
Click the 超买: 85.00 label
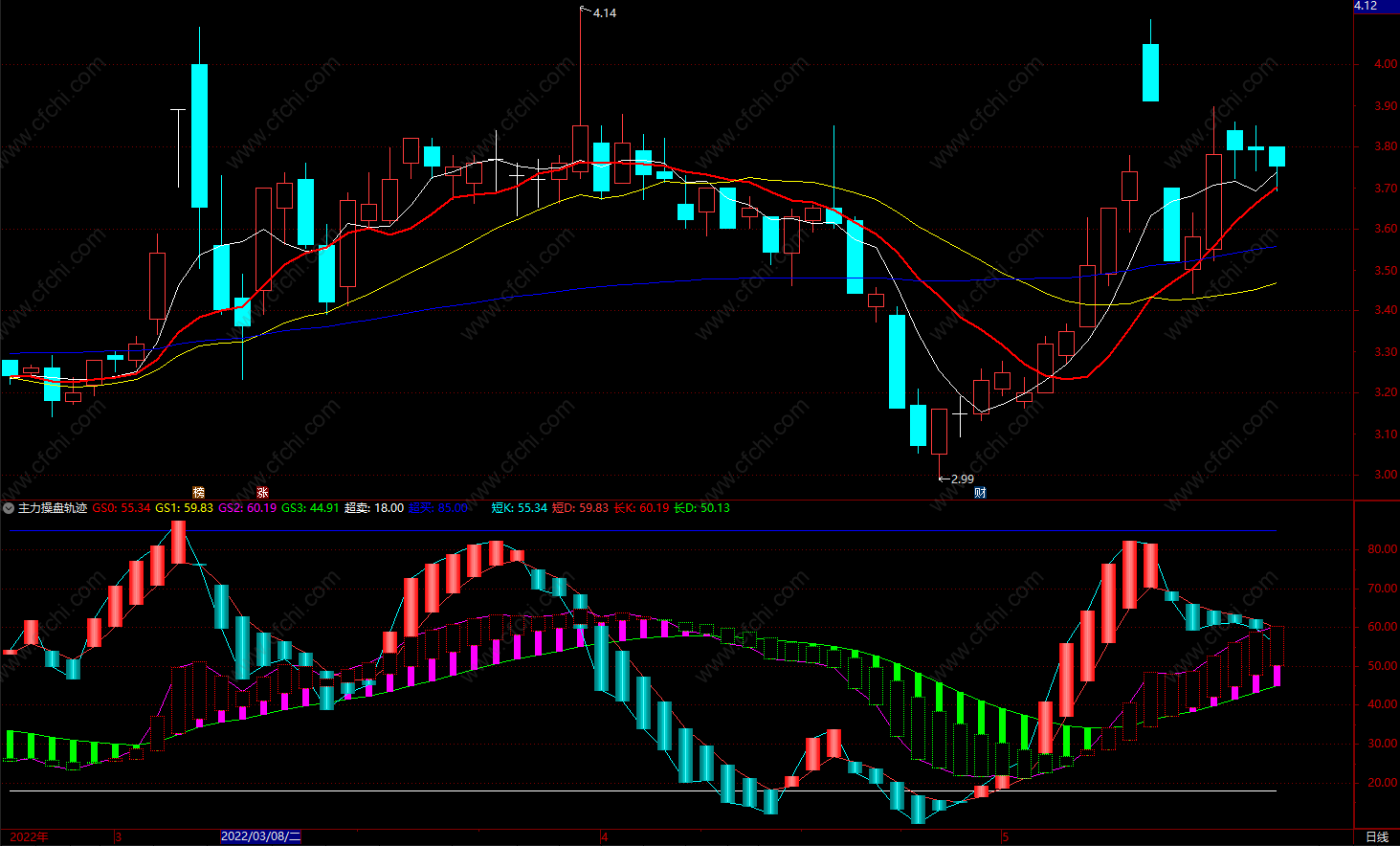coord(438,508)
